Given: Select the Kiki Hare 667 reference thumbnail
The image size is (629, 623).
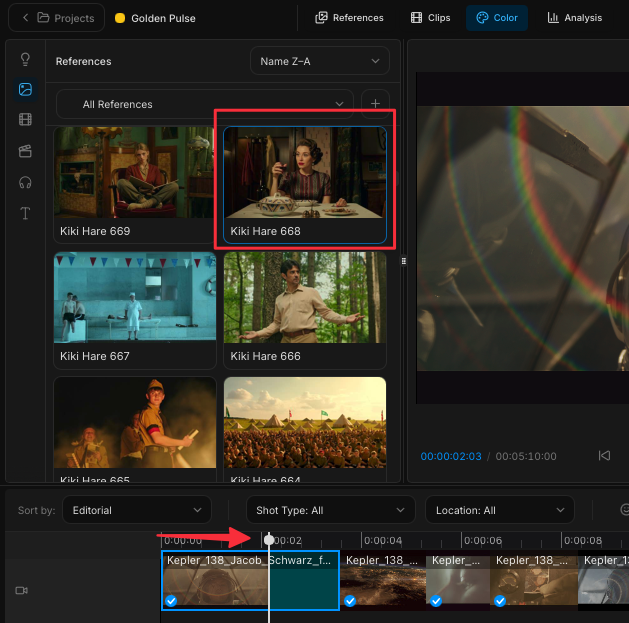Looking at the screenshot, I should [x=135, y=310].
